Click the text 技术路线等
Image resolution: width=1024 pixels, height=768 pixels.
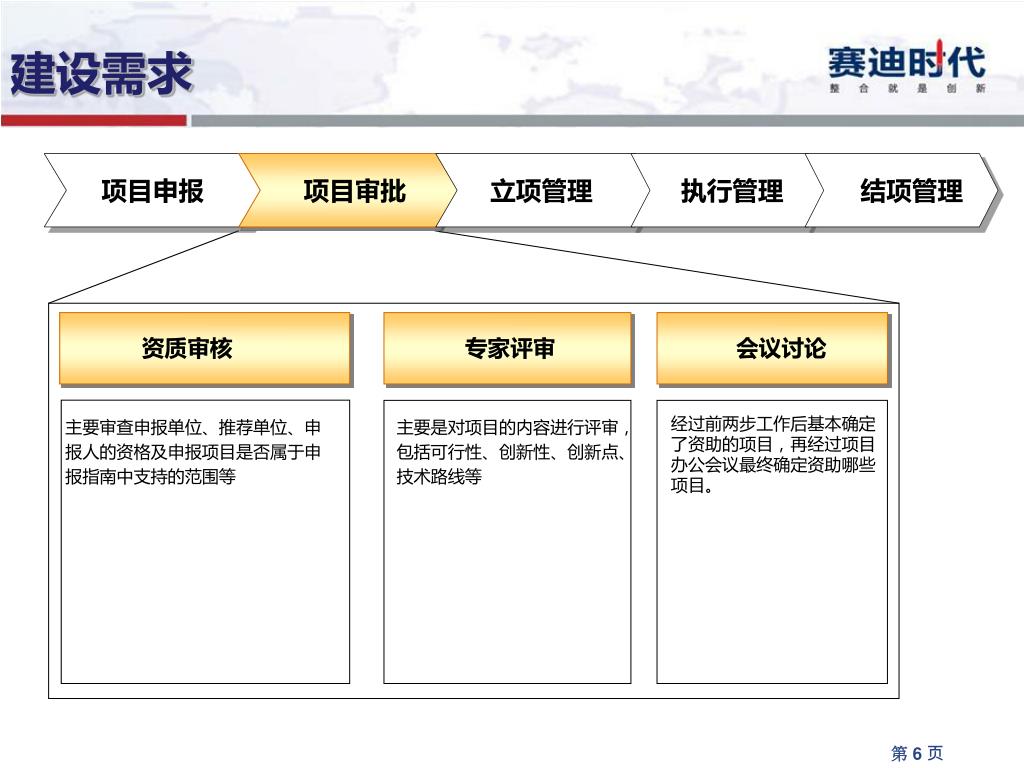click(439, 477)
